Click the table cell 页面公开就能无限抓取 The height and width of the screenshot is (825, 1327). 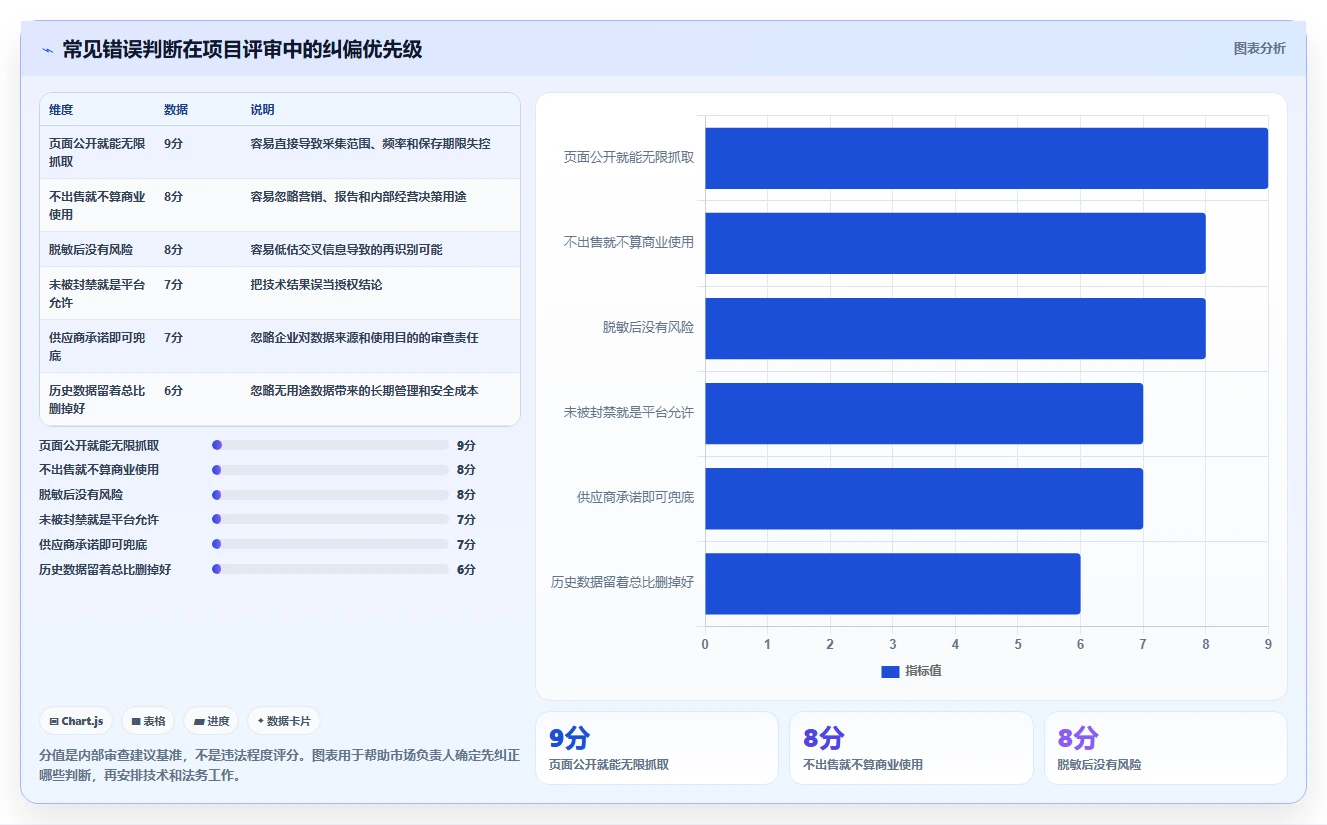(x=97, y=152)
